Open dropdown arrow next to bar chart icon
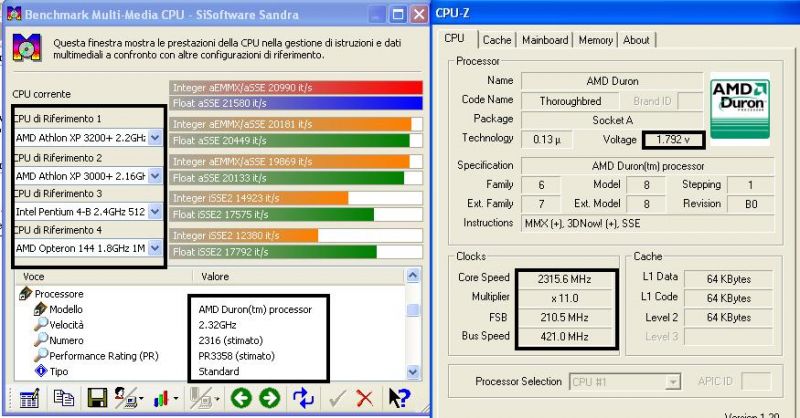 click(176, 399)
